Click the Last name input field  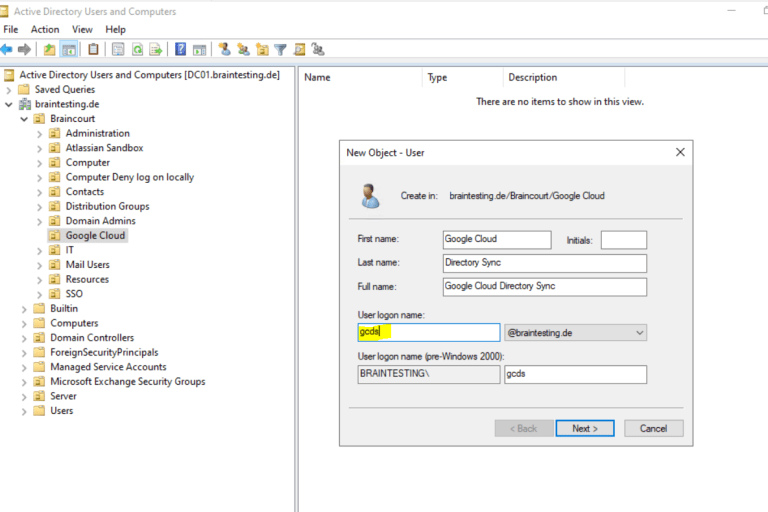545,263
